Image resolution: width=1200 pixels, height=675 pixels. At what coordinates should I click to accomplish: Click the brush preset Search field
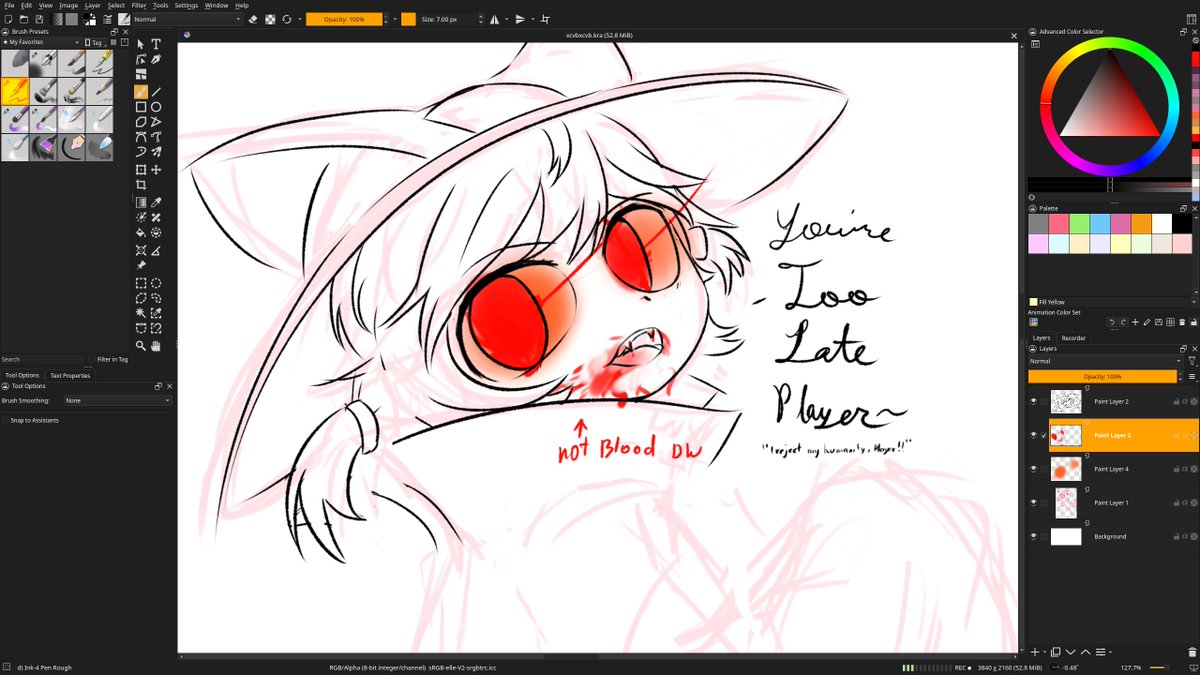pyautogui.click(x=42, y=359)
